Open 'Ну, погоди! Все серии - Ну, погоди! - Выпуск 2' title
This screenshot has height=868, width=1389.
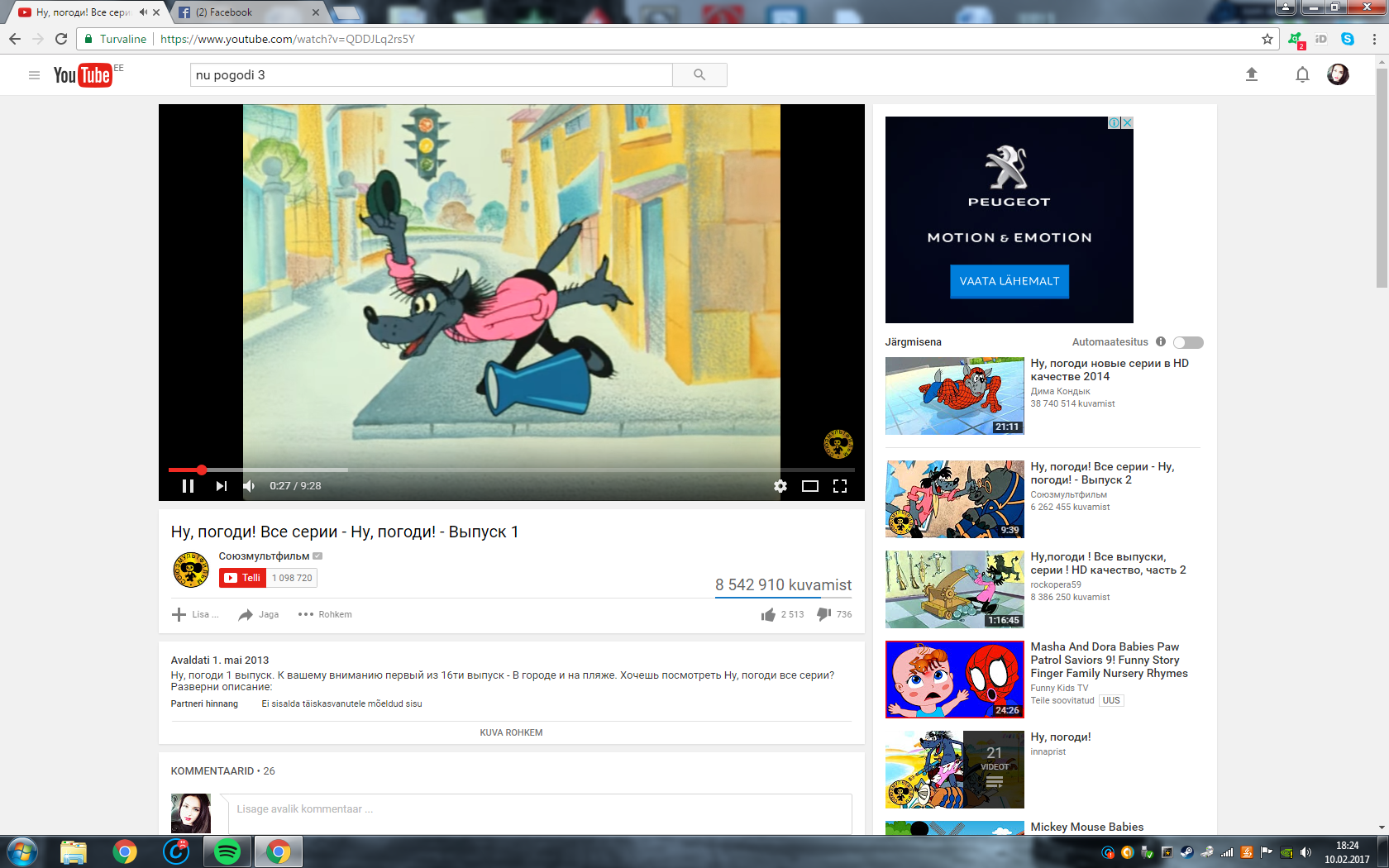click(x=1102, y=474)
